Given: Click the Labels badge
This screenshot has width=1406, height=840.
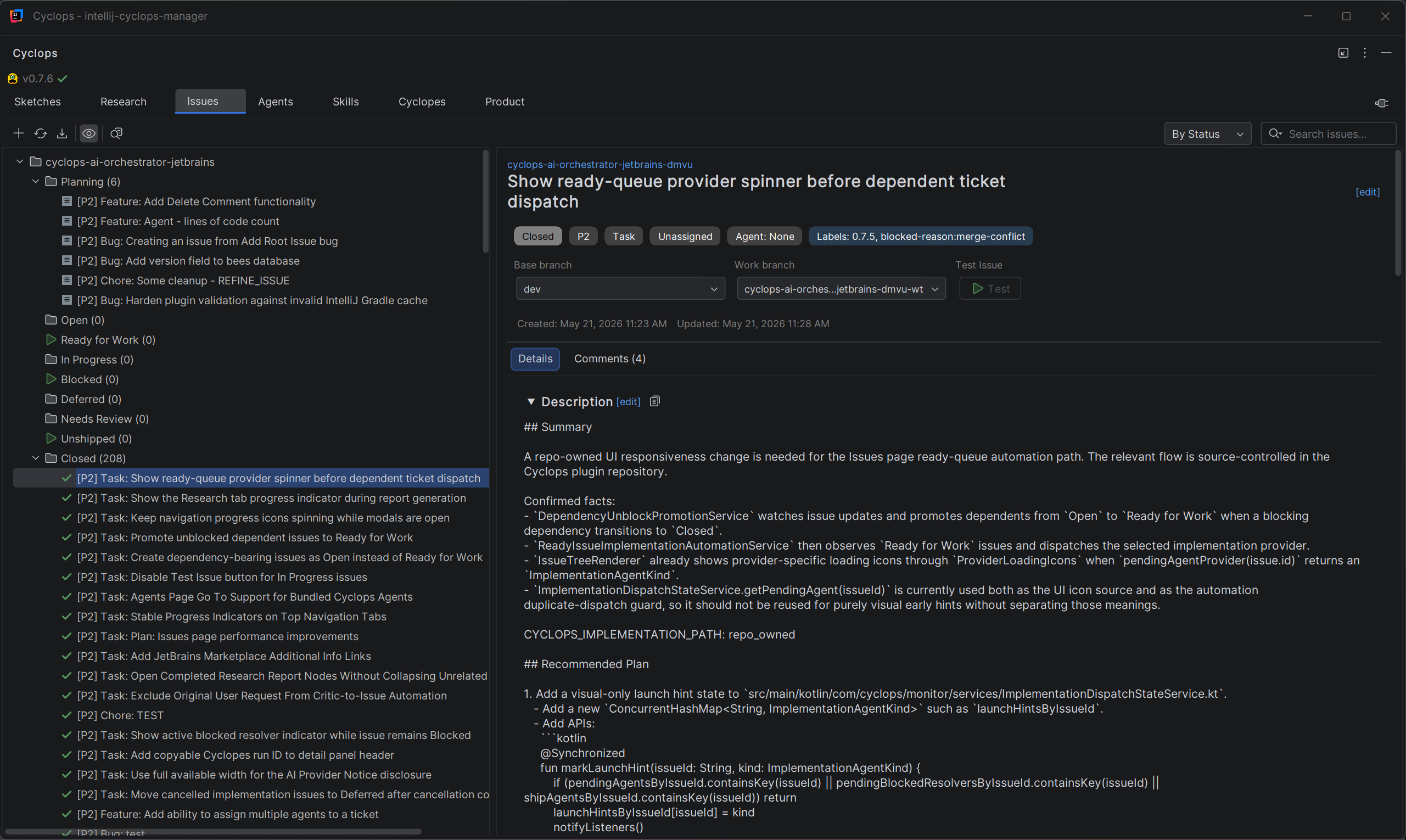Looking at the screenshot, I should (920, 236).
